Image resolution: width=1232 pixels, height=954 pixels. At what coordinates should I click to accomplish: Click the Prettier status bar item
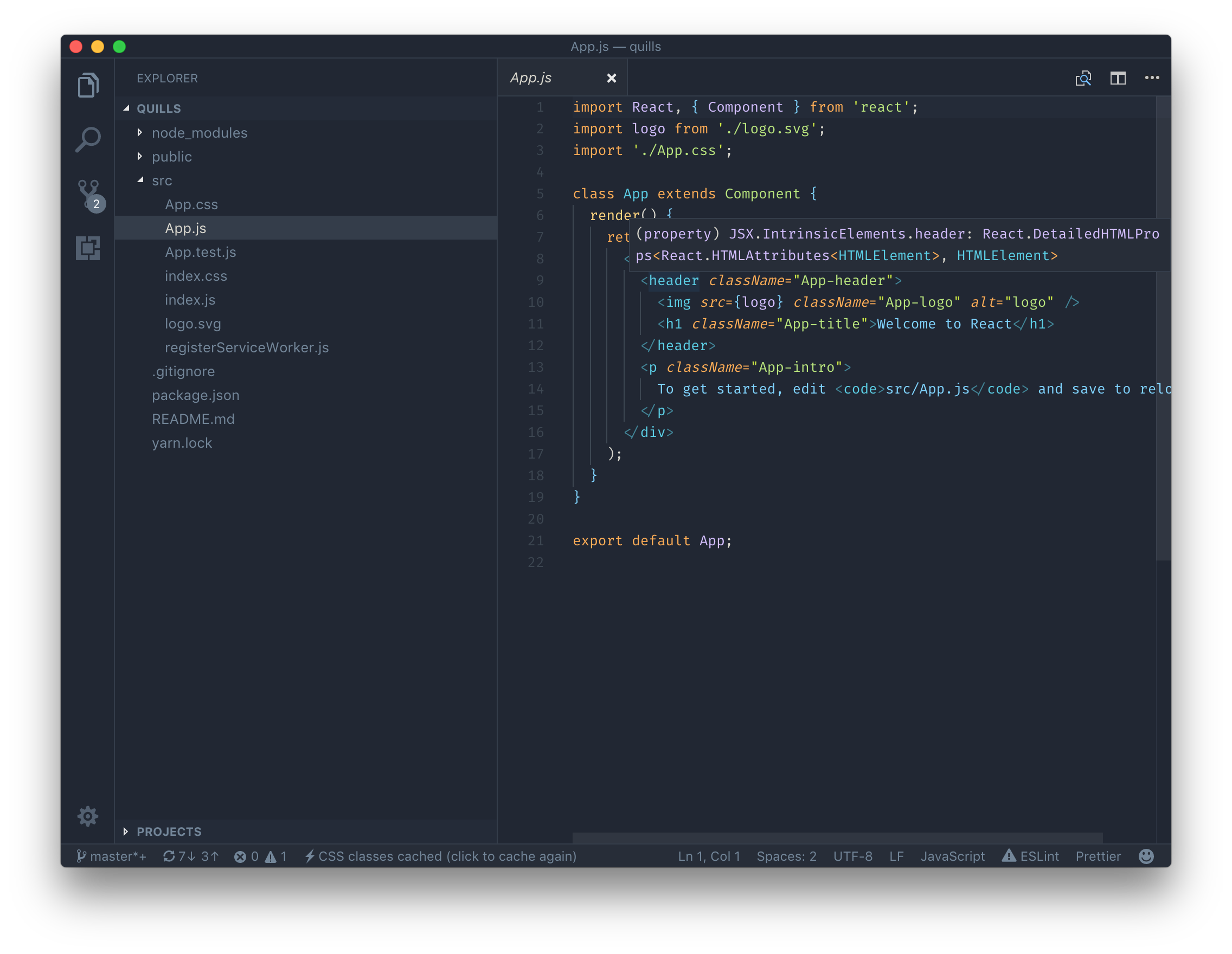point(1098,856)
